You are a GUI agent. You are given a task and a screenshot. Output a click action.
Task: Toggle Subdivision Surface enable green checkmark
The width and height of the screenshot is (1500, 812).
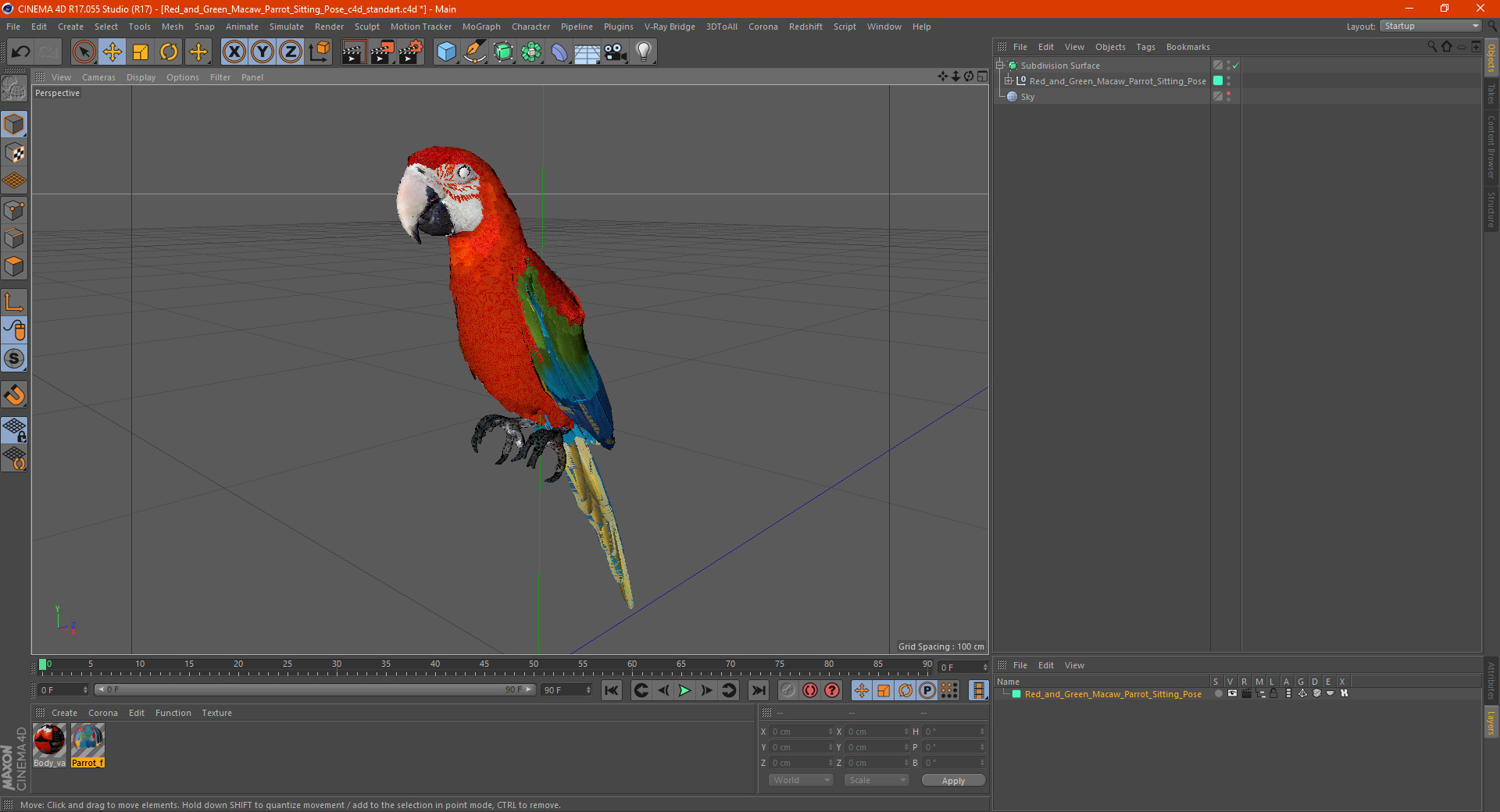(x=1236, y=66)
